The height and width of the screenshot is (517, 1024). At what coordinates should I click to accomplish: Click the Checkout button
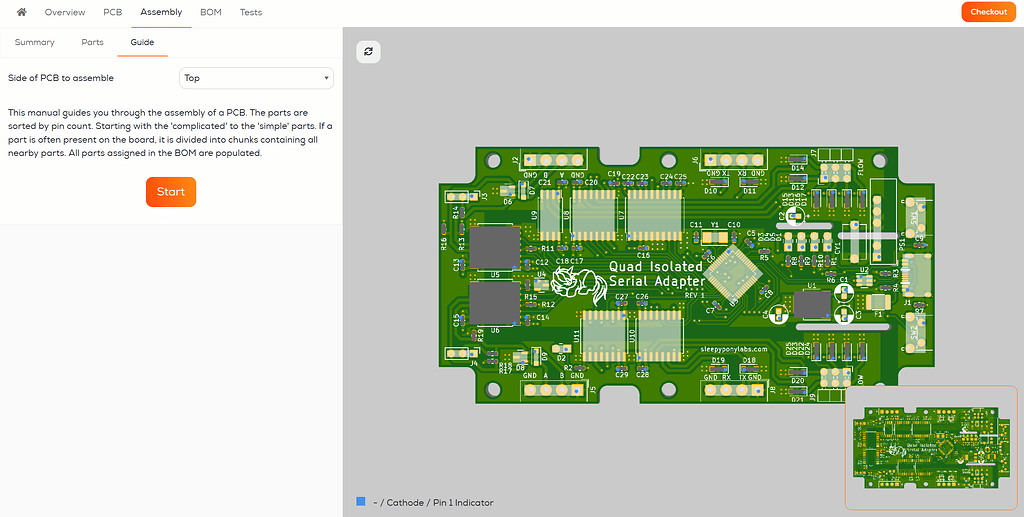pos(988,12)
